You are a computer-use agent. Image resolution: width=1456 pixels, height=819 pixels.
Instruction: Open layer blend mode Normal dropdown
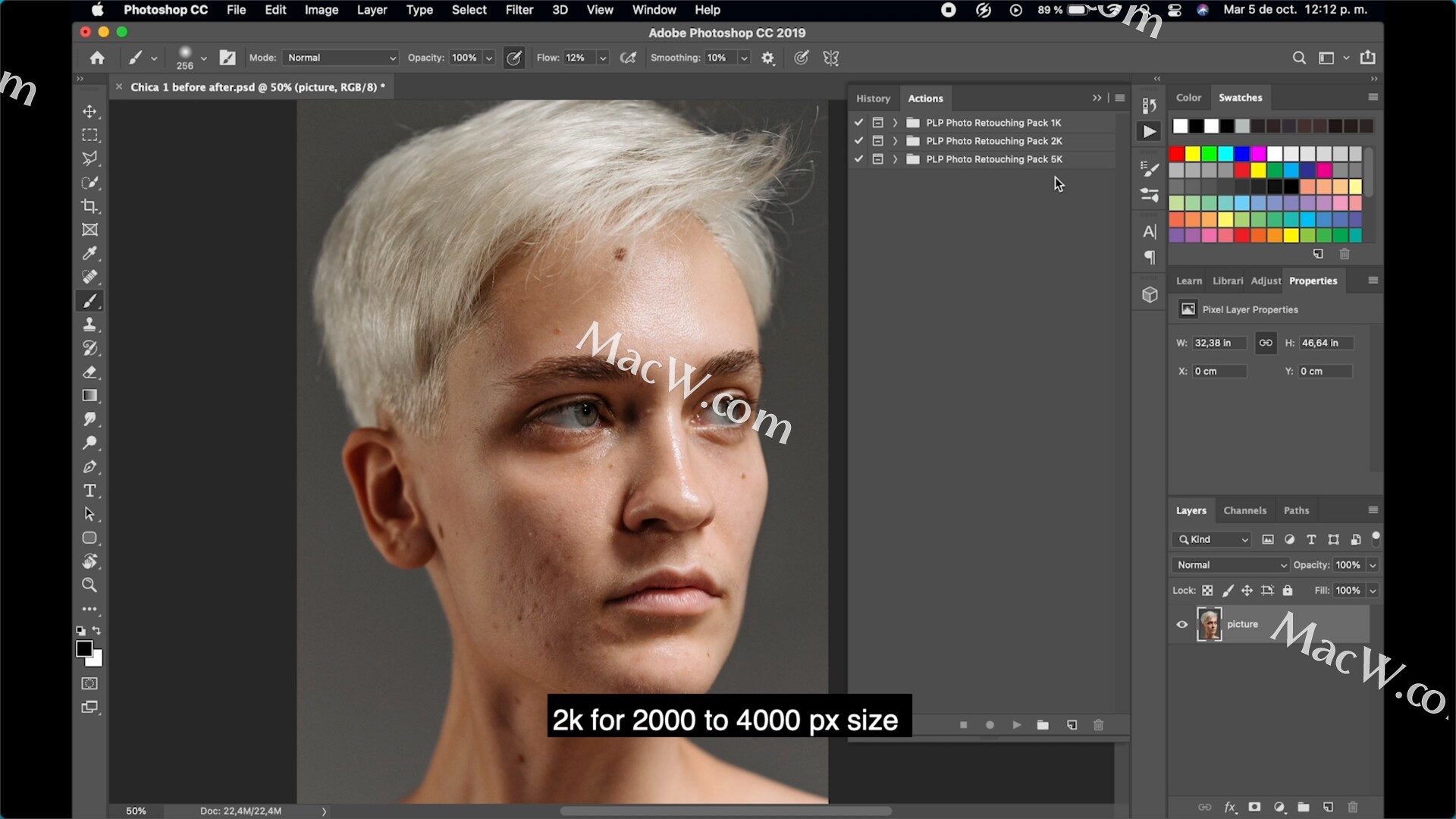pyautogui.click(x=1229, y=565)
